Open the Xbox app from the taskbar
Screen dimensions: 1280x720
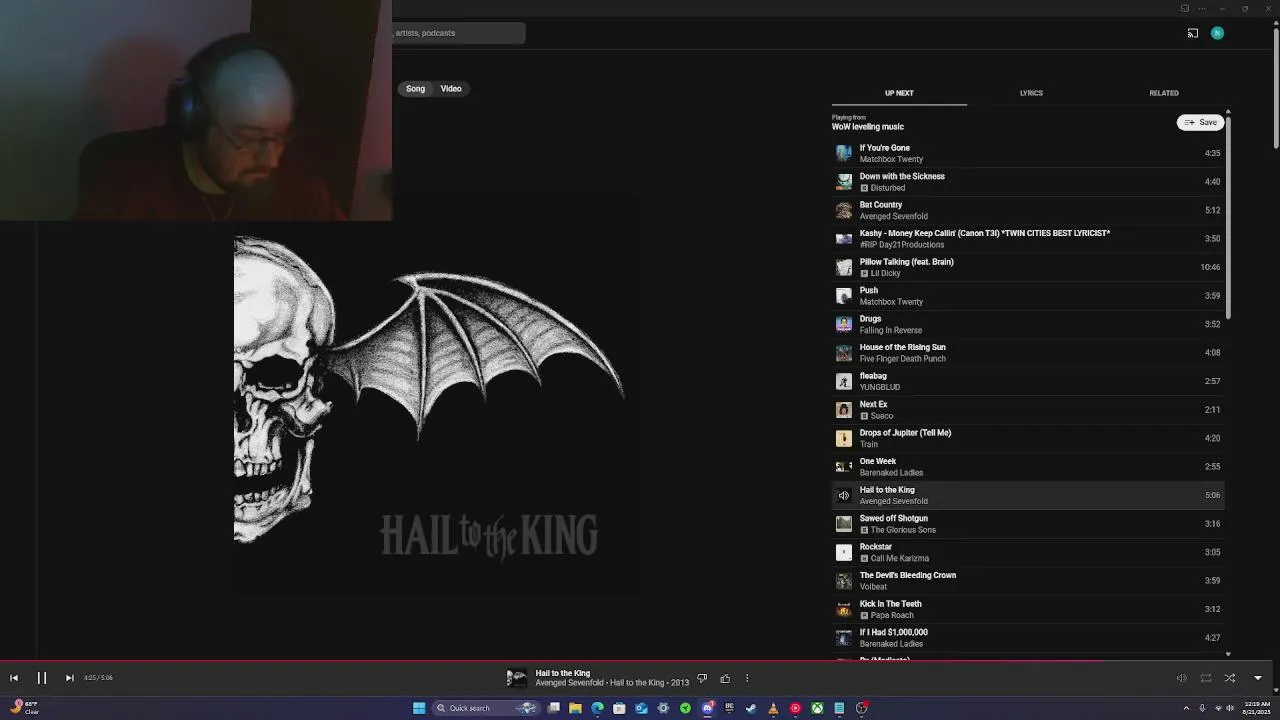[817, 708]
